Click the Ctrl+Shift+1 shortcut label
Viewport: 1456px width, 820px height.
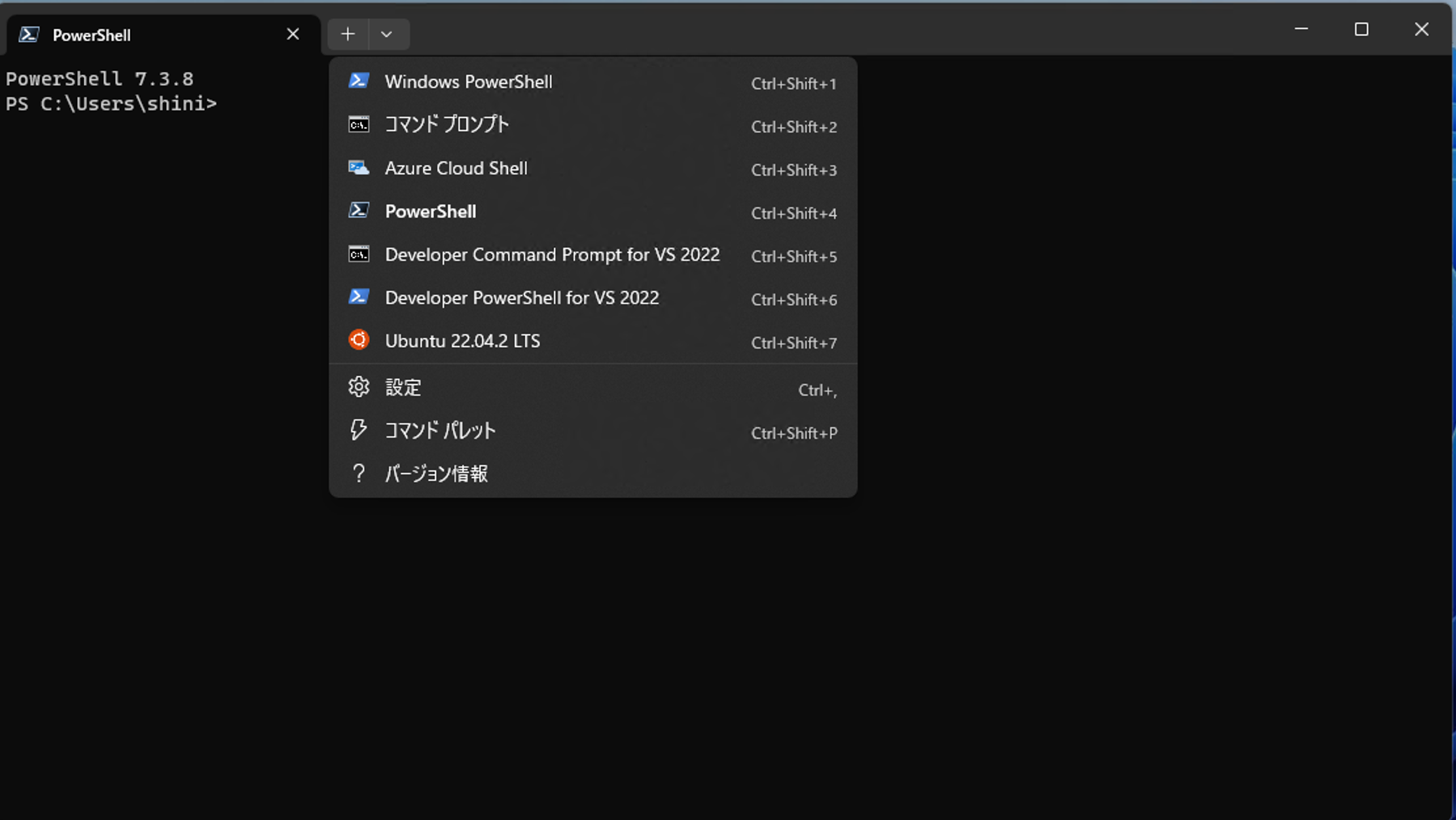pos(793,84)
